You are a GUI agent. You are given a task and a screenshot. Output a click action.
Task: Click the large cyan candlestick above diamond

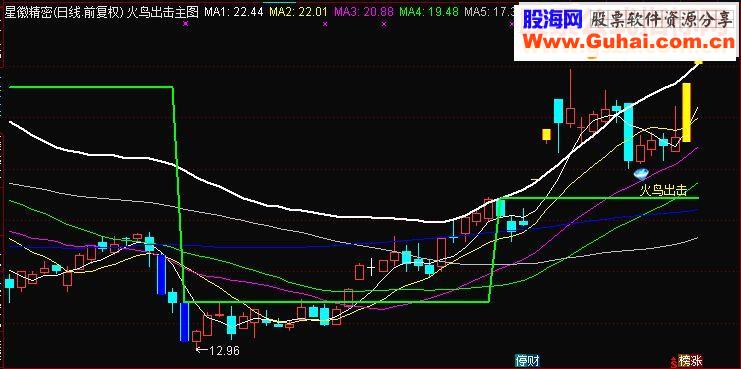point(629,132)
